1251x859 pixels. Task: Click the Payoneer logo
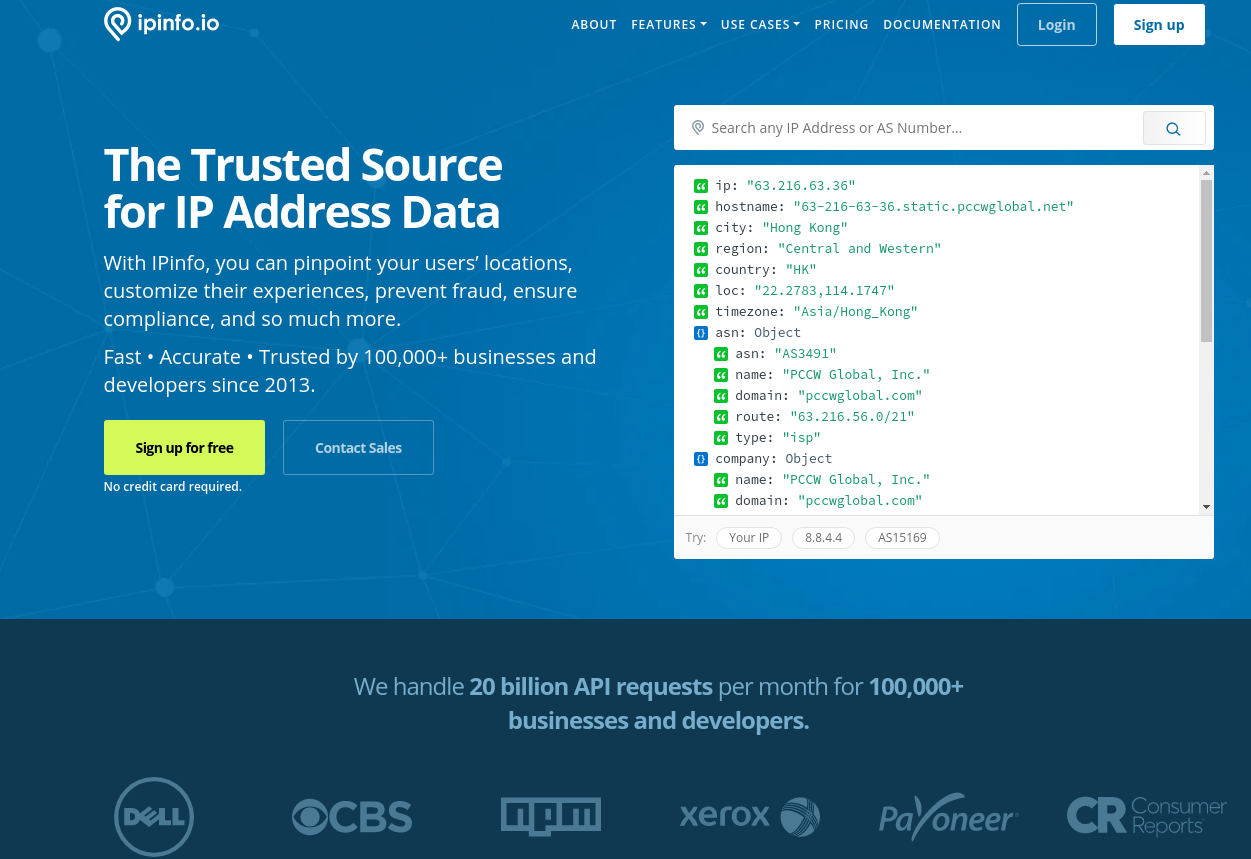[x=947, y=816]
